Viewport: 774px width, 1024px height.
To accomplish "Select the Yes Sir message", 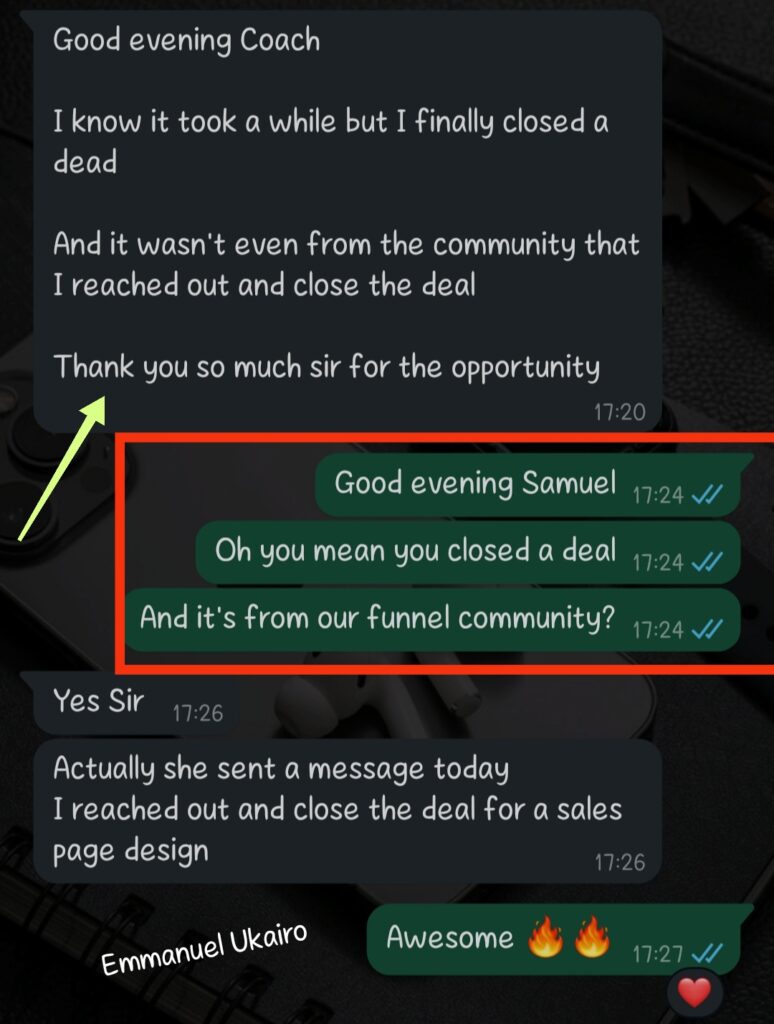I will [x=136, y=704].
